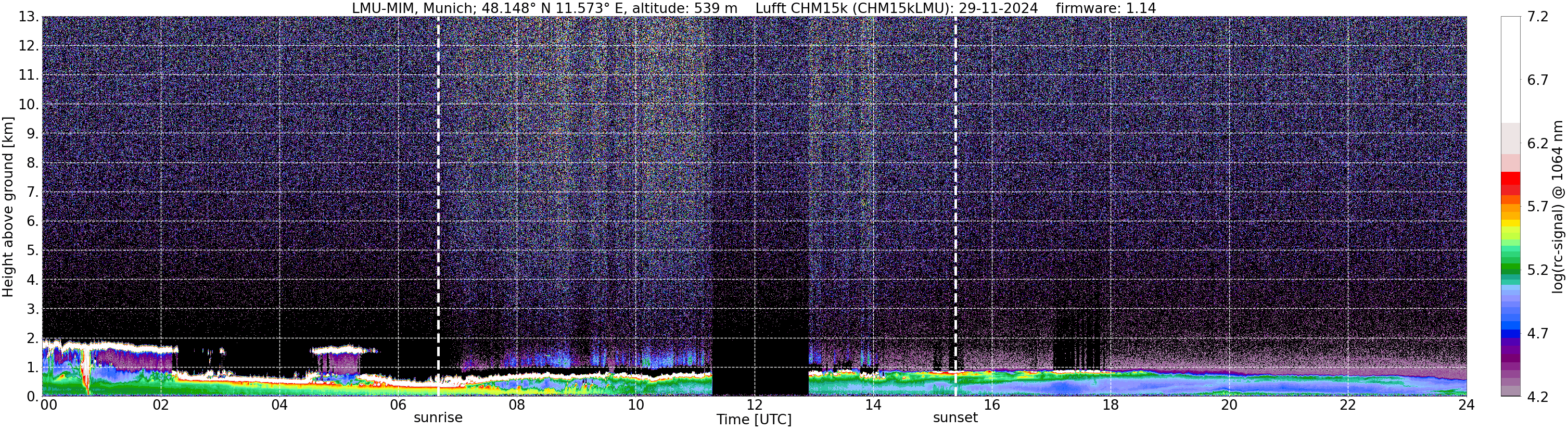Click the time axis tick label '22'
Viewport: 1568px width, 430px height.
click(1348, 406)
